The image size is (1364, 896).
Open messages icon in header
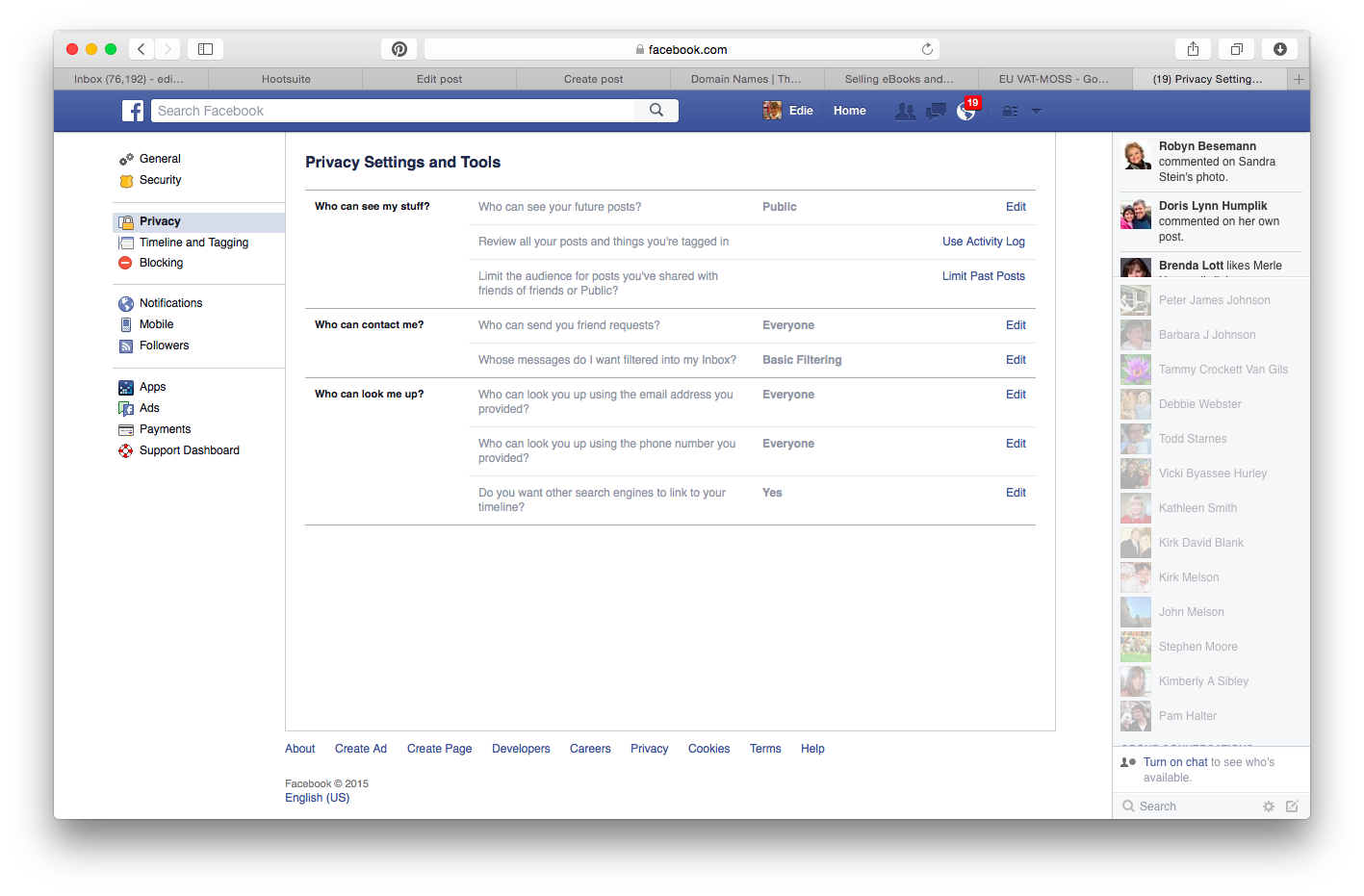pyautogui.click(x=936, y=112)
